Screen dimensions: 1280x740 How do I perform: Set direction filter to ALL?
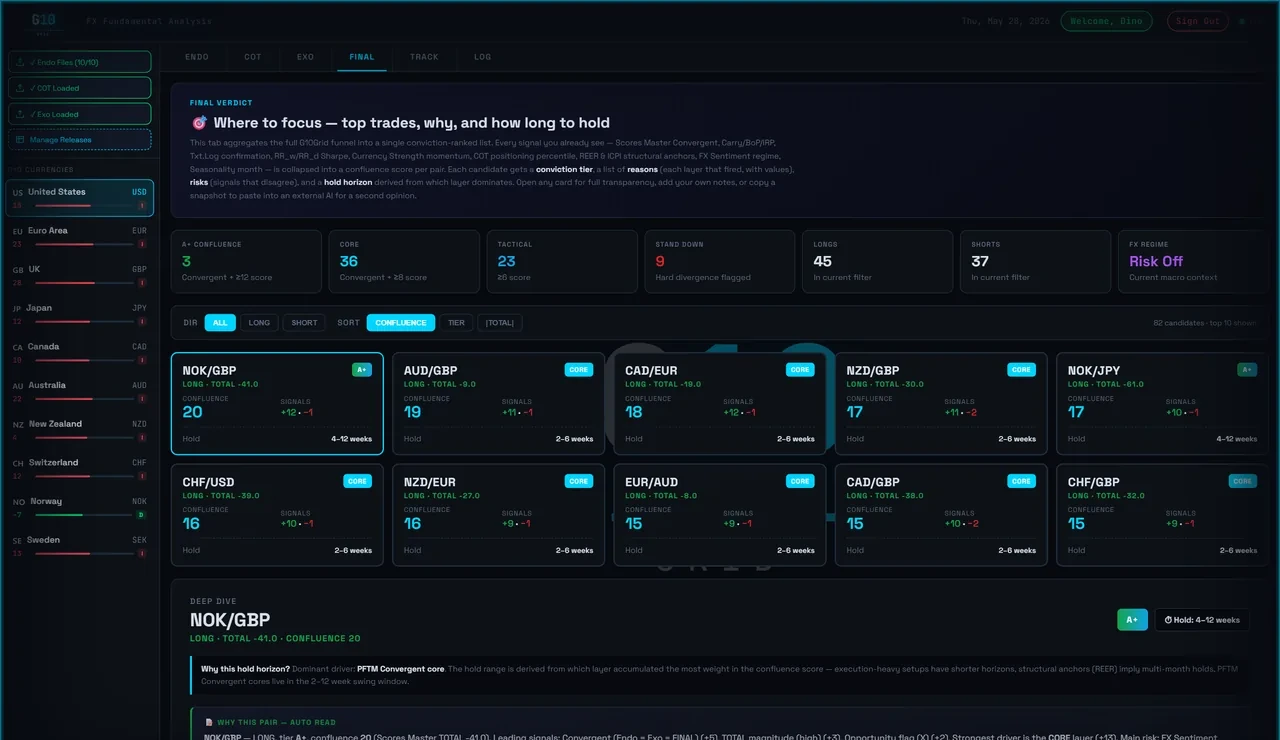pyautogui.click(x=220, y=322)
